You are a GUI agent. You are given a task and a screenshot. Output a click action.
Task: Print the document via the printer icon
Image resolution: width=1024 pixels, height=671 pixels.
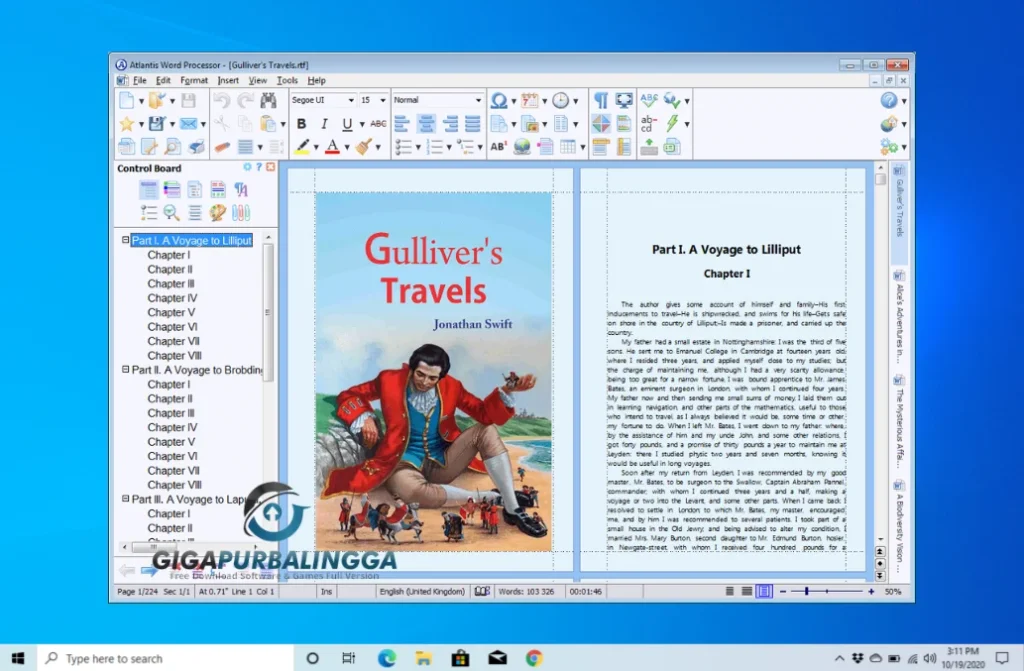pos(195,145)
